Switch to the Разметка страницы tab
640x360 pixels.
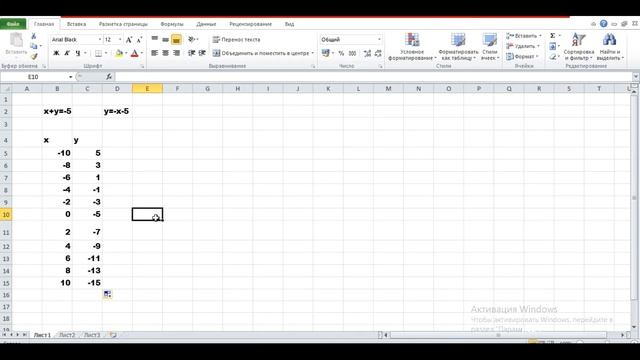click(123, 24)
